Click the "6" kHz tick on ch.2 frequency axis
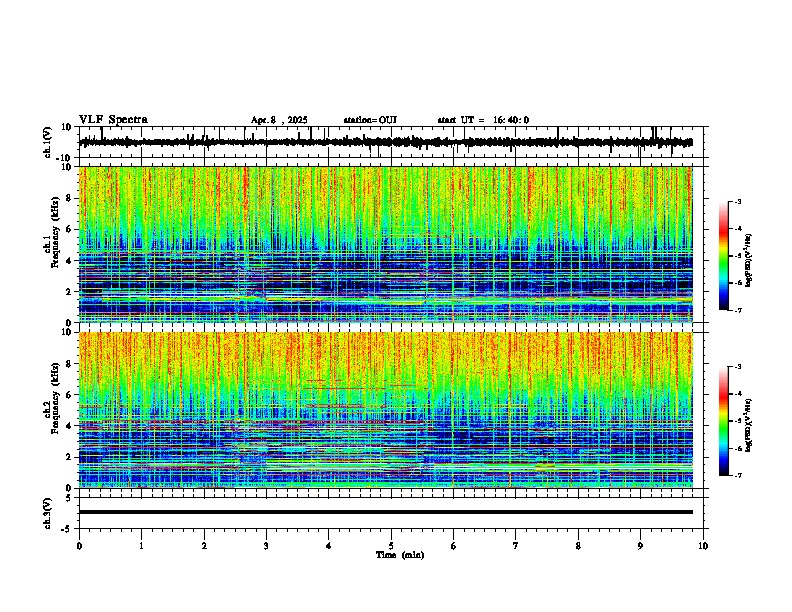 point(70,395)
